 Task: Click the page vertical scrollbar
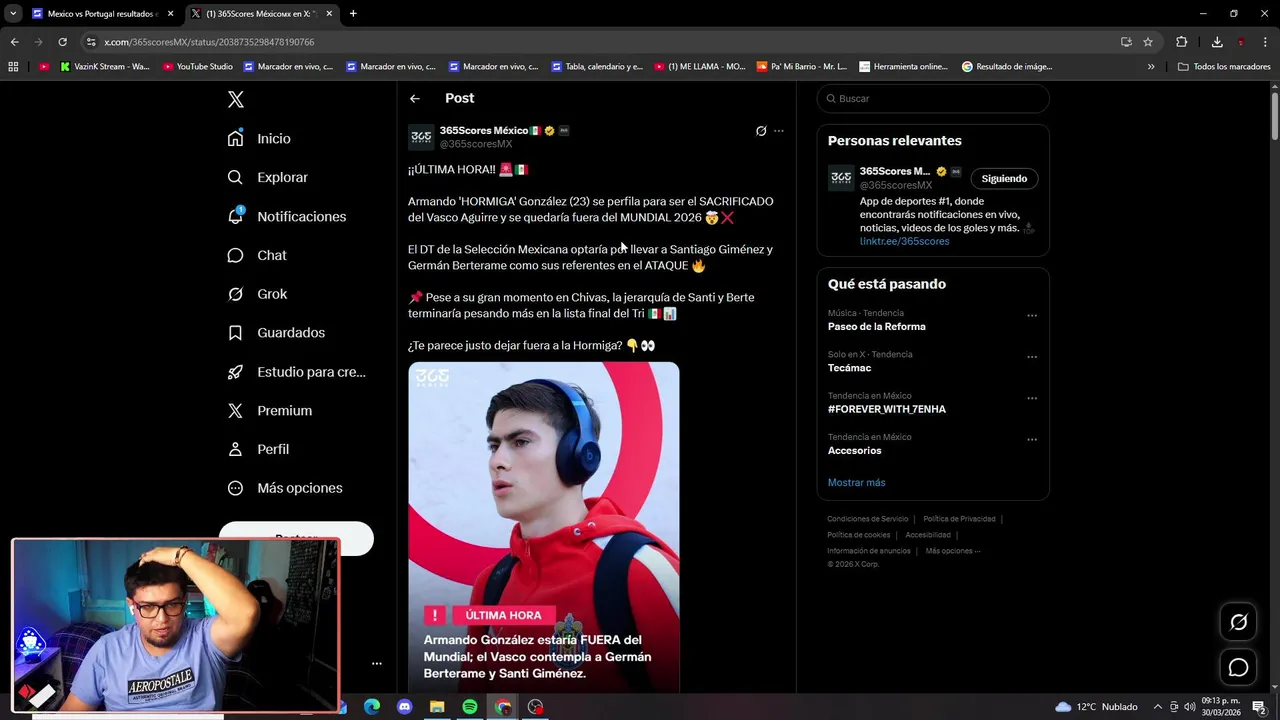[1275, 115]
